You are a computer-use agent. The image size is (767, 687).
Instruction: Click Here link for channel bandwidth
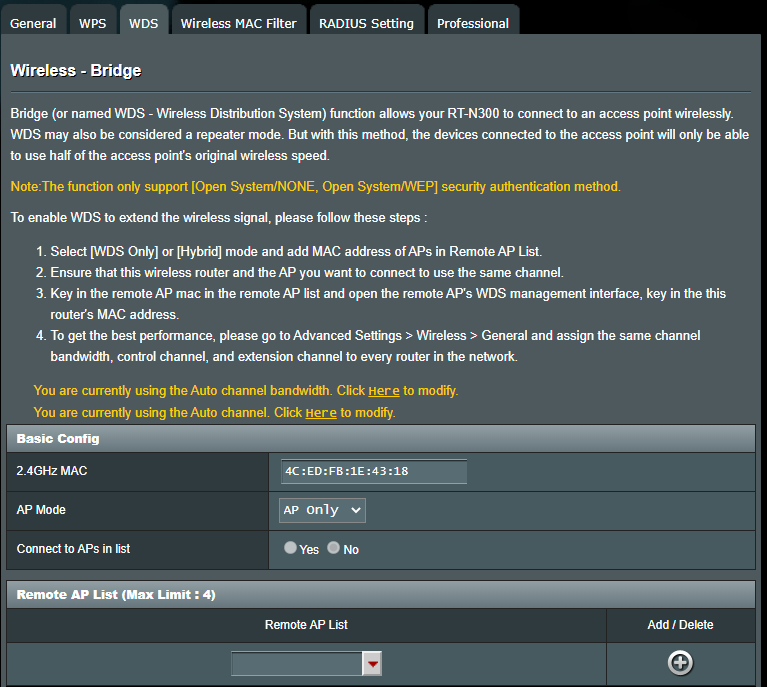[384, 391]
